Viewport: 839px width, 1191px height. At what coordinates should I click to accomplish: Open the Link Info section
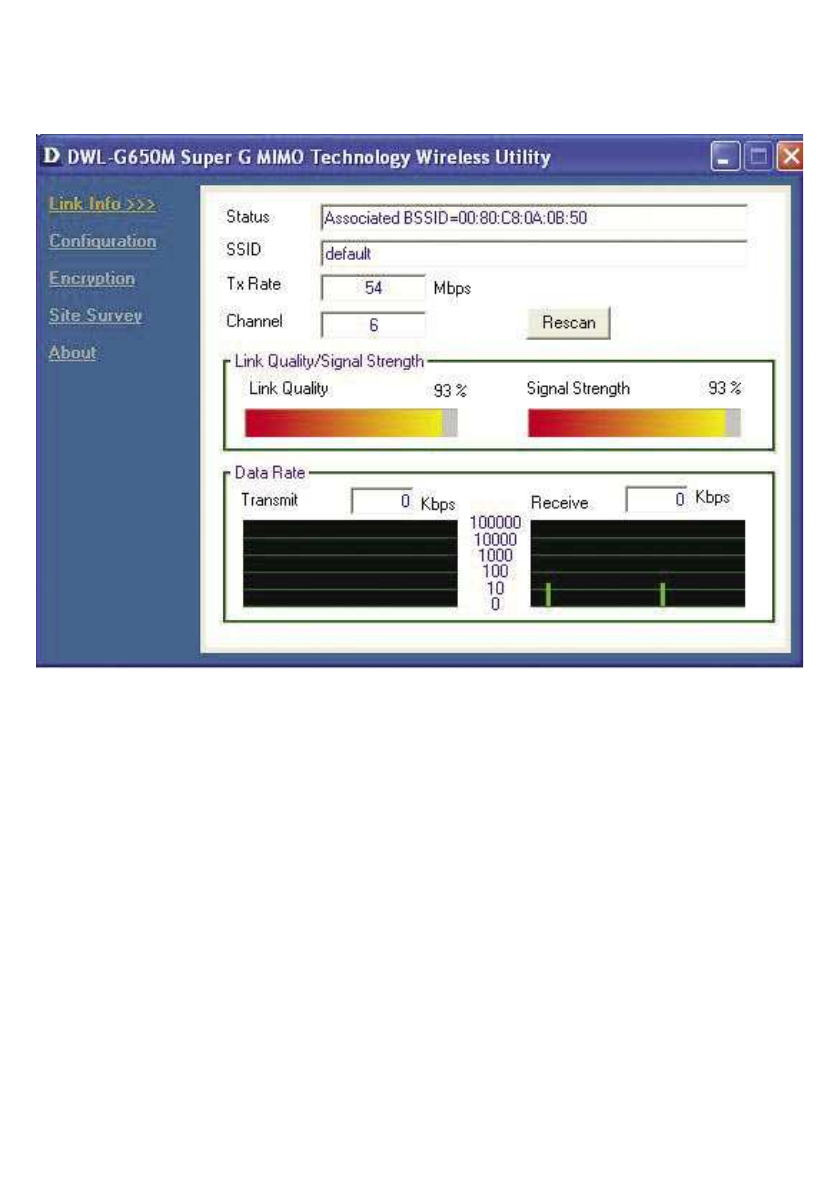103,205
